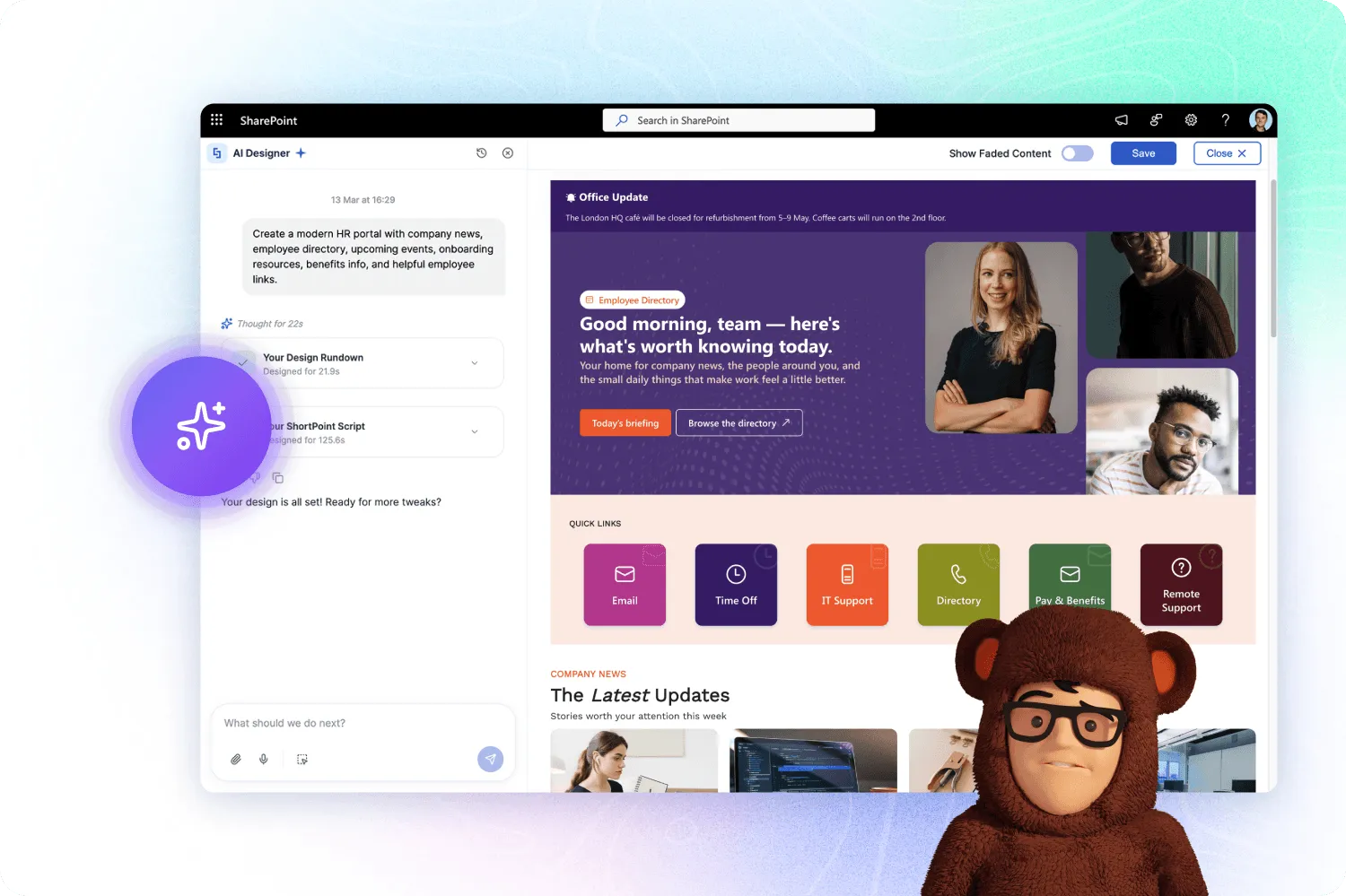1346x896 pixels.
Task: Click the help question mark icon
Action: 1226,120
